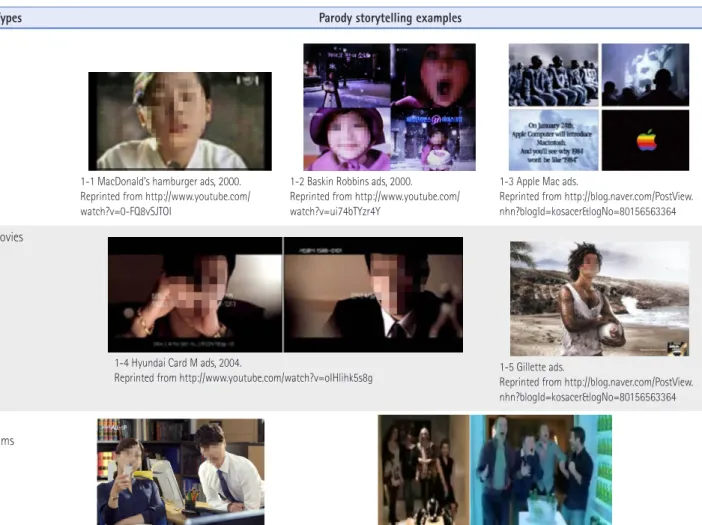This screenshot has height=525, width=702.
Task: Click the 'Parody storytelling examples' header
Action: click(390, 18)
